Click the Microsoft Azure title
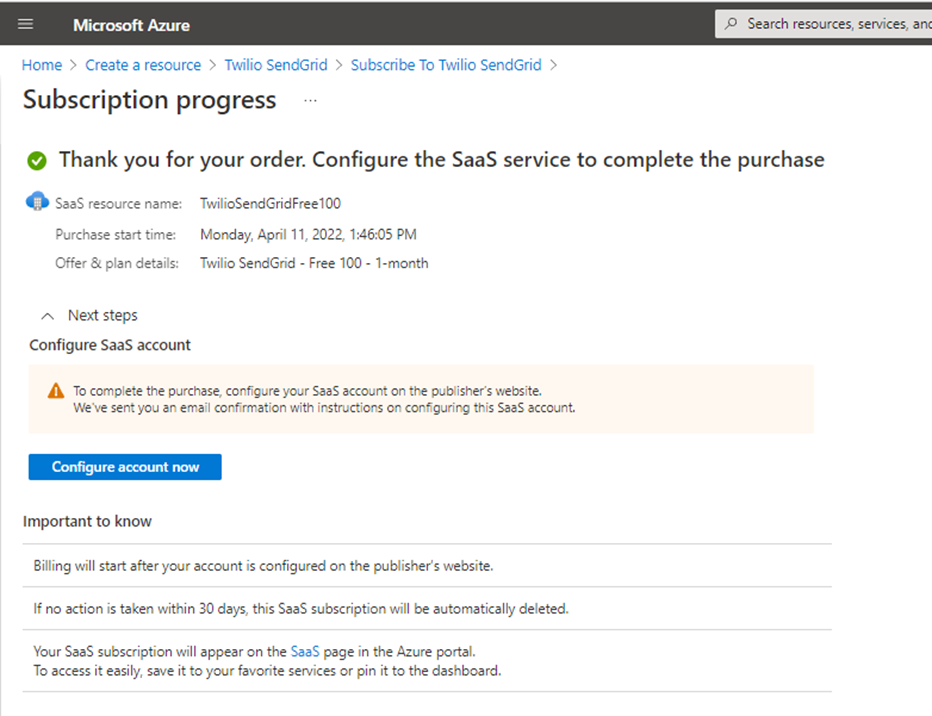Image resolution: width=932 pixels, height=716 pixels. pos(131,25)
